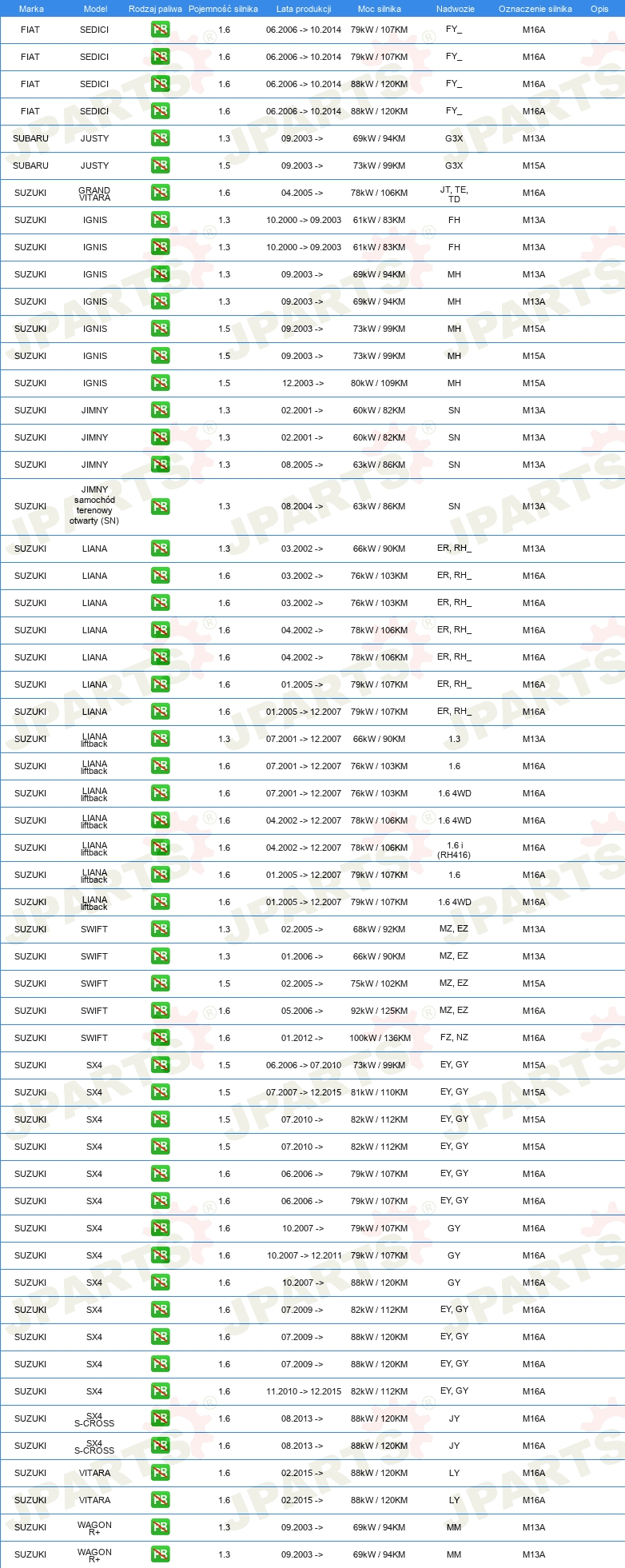Select the 'MZ, EZ' cell in SWIFT 92kW row
The height and width of the screenshot is (1568, 625).
[x=454, y=1010]
